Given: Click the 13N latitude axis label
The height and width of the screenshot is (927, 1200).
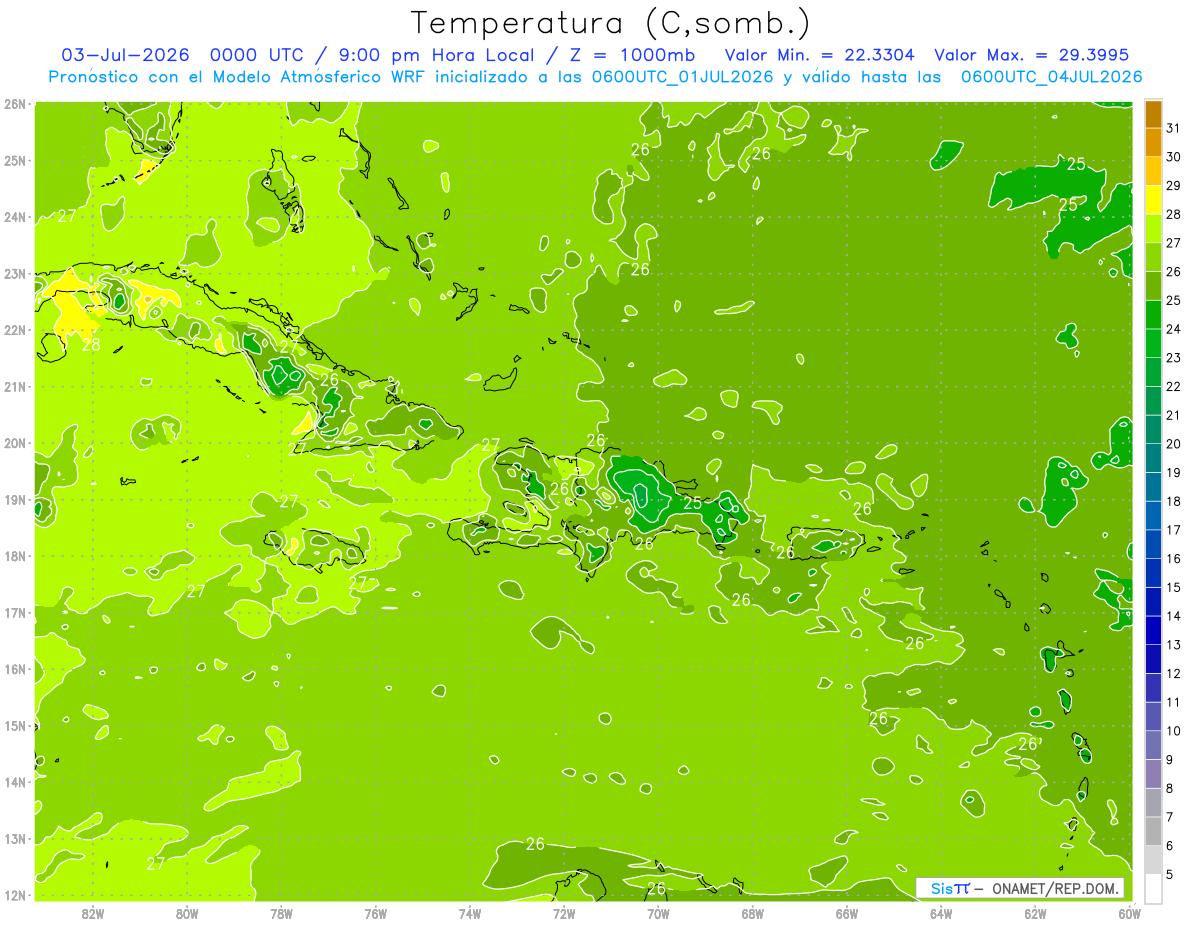Looking at the screenshot, I should (16, 839).
